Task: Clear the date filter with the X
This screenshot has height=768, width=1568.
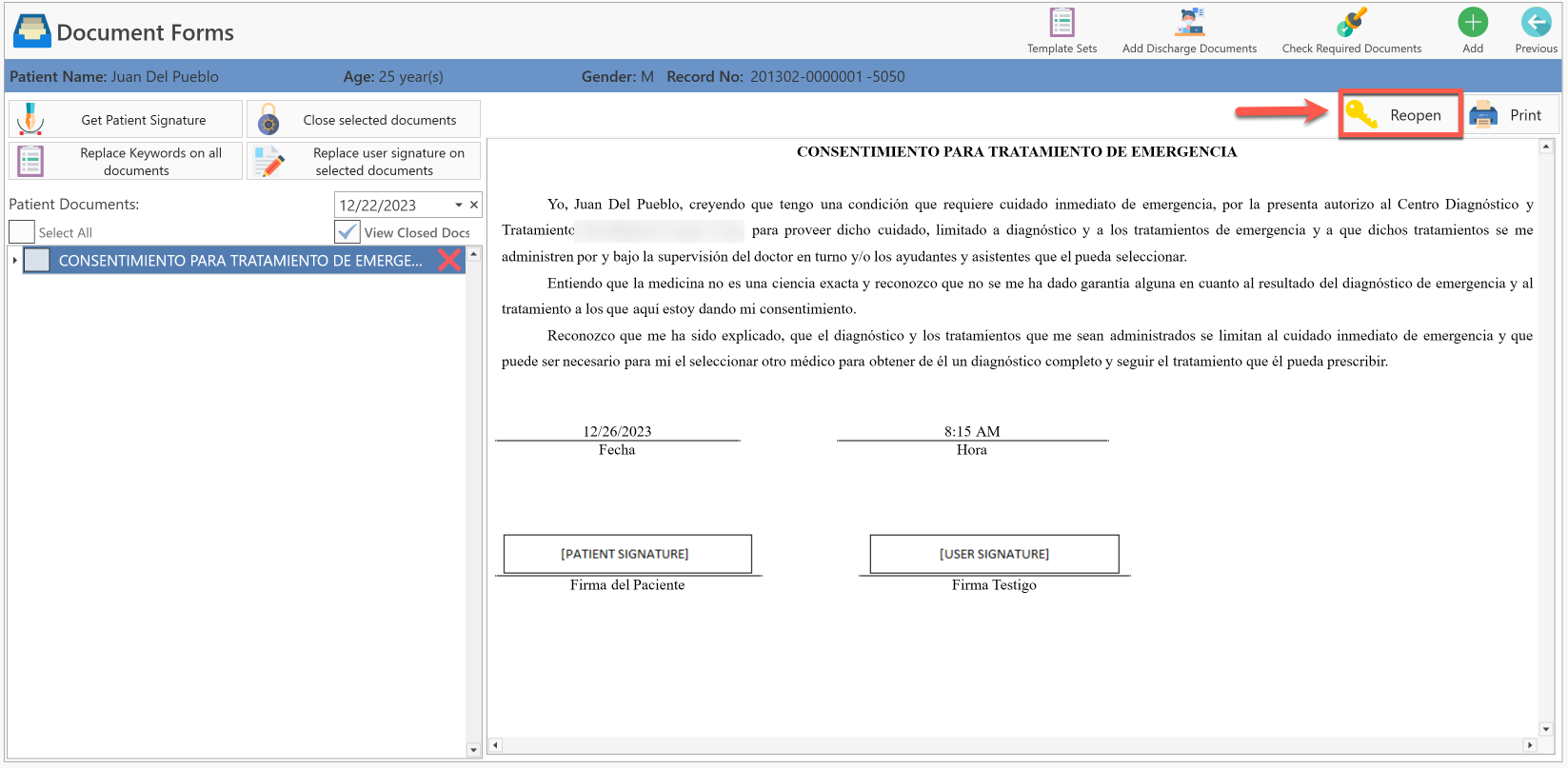Action: [x=474, y=205]
